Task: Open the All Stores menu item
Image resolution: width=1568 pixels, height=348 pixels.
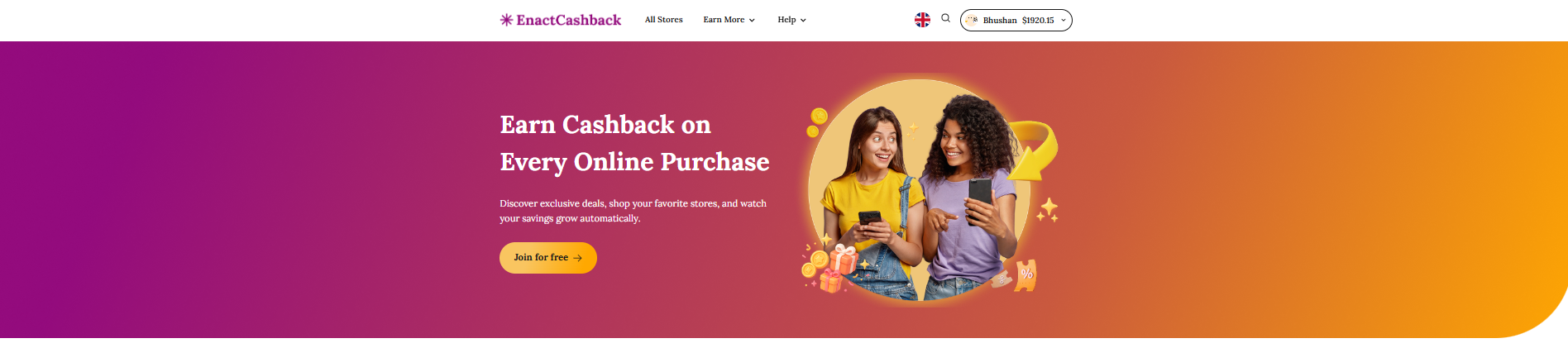Action: tap(663, 20)
